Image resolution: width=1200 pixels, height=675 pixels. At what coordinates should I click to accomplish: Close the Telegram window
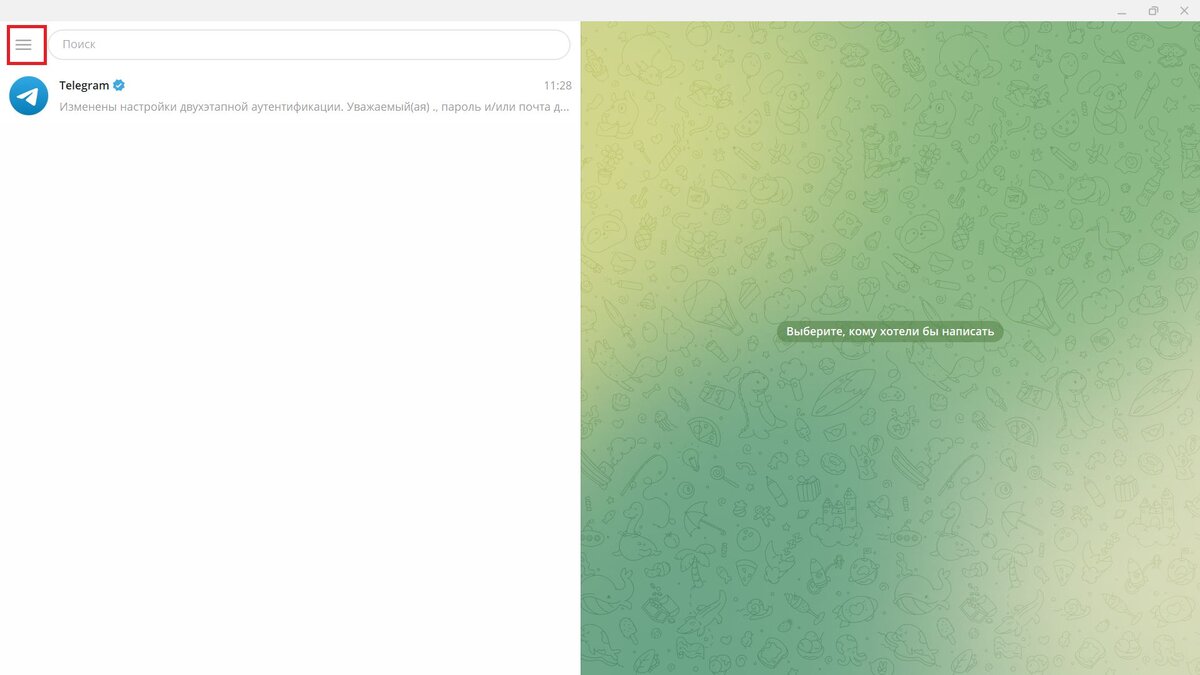[1184, 10]
